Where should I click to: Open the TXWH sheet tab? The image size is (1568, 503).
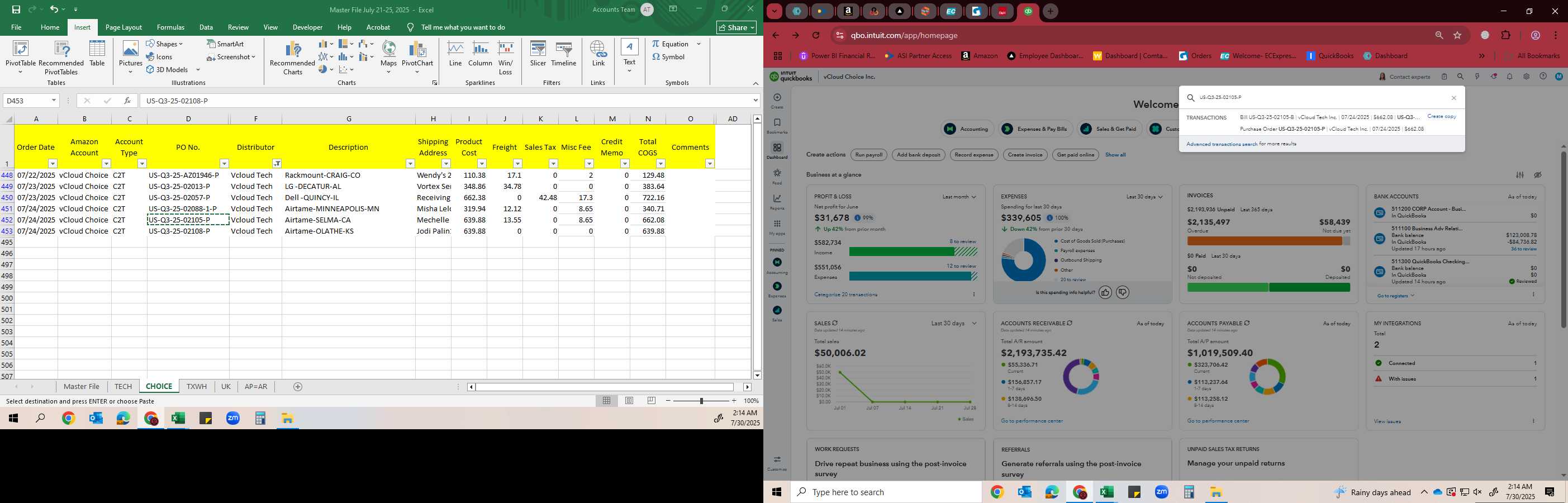click(x=197, y=387)
